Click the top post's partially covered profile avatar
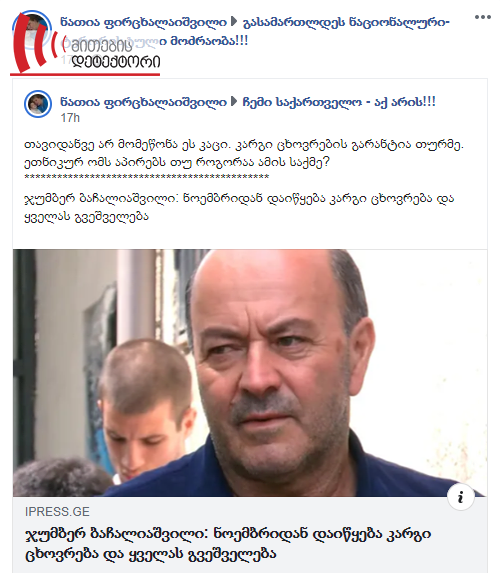500x573 pixels. click(x=31, y=33)
